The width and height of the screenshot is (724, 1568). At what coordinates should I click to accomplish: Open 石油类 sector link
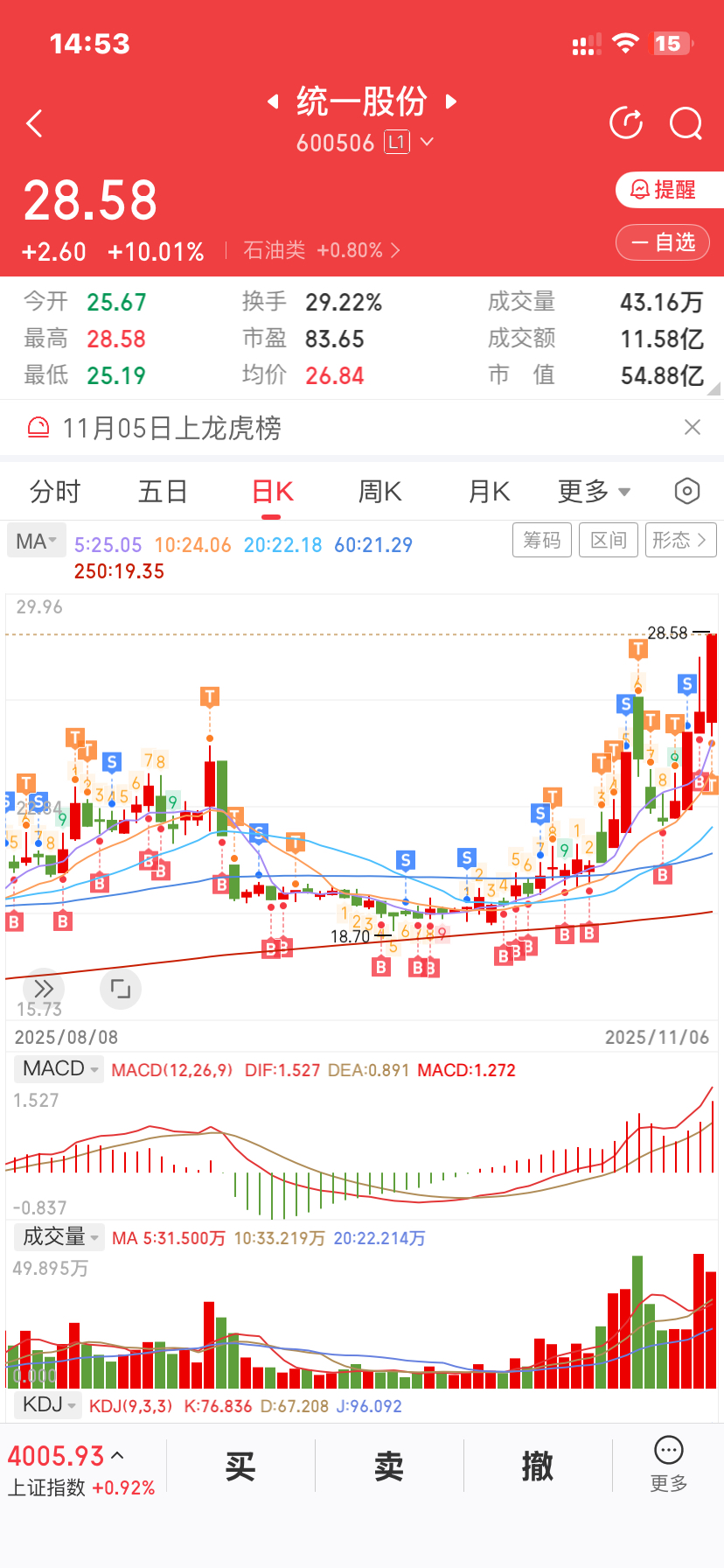coord(321,251)
